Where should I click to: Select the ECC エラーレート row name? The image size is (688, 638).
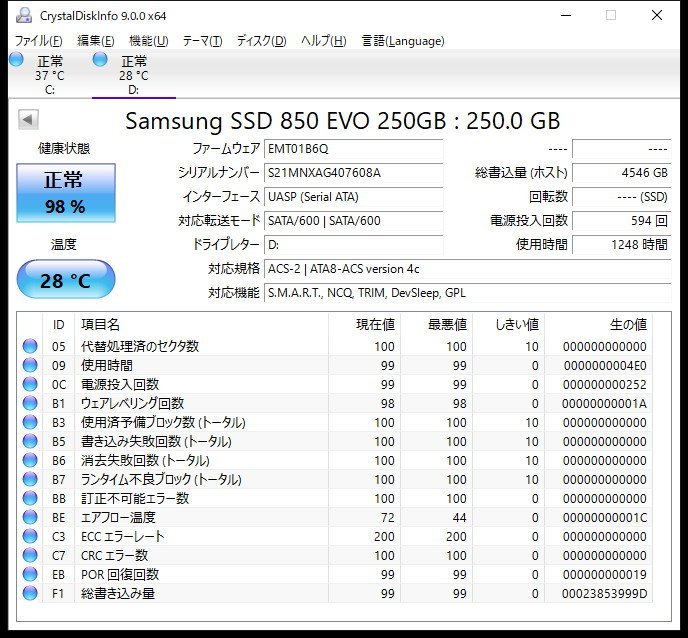(x=123, y=536)
